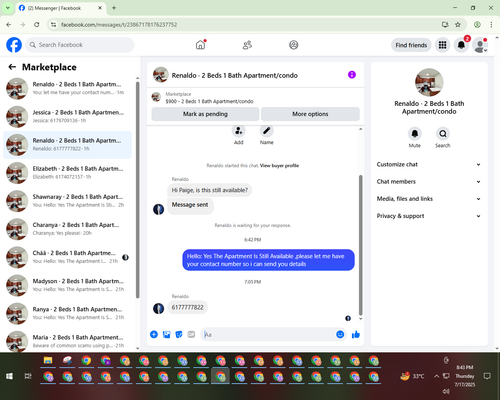
Task: Open the Windows notification center
Action: [x=487, y=376]
